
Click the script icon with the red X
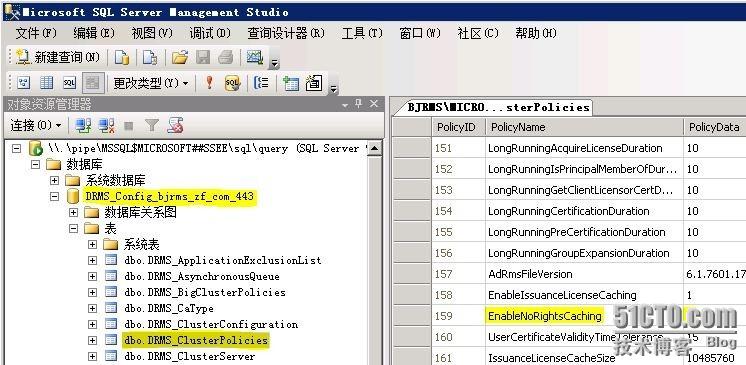pyautogui.click(x=175, y=126)
